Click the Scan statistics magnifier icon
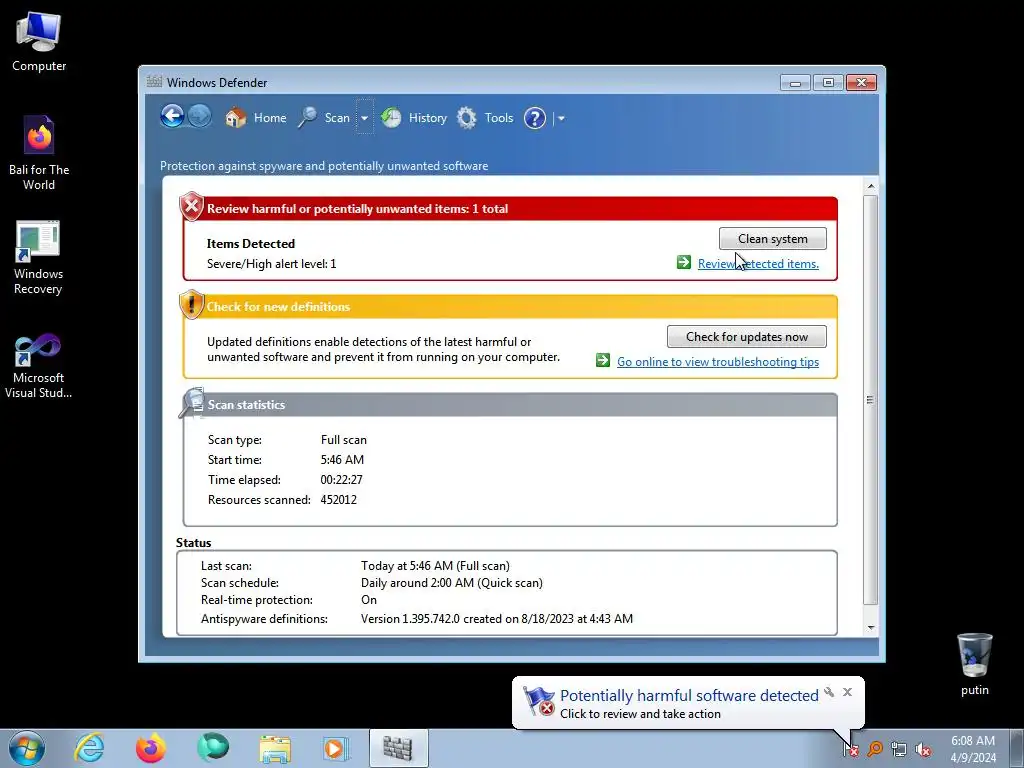Viewport: 1024px width, 768px height. [x=193, y=402]
